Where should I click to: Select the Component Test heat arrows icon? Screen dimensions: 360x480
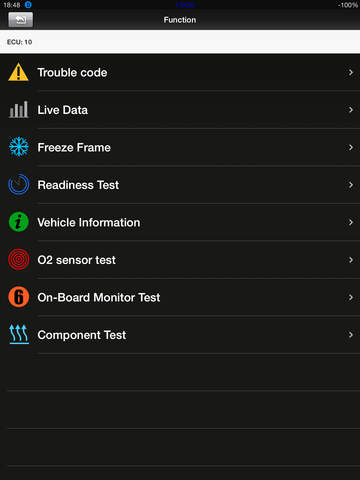click(x=19, y=334)
